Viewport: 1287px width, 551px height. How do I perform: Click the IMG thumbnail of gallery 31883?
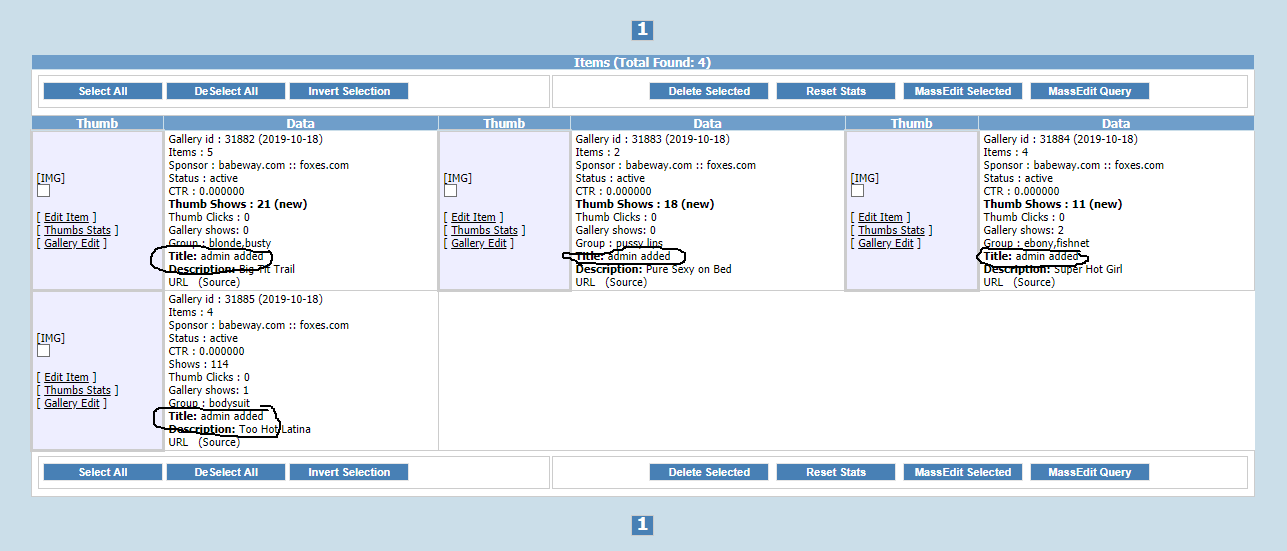[458, 178]
